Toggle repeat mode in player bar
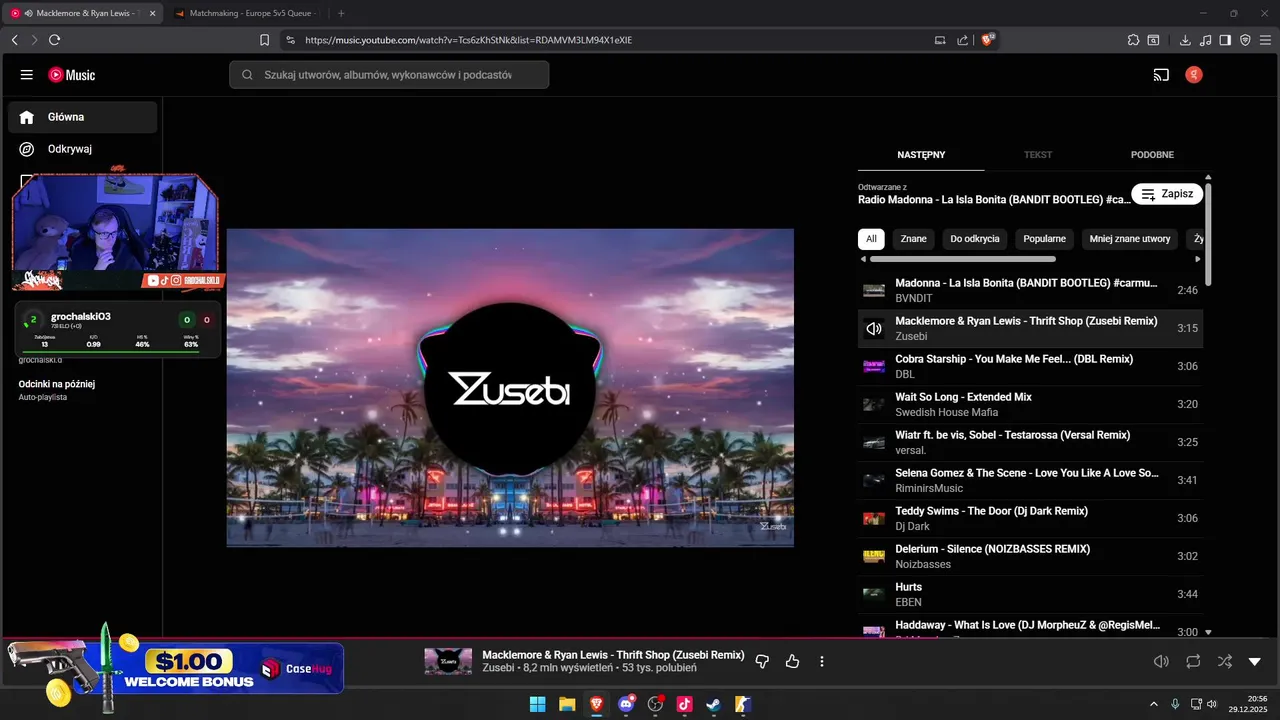Screen dimensions: 1280x720 1193,661
